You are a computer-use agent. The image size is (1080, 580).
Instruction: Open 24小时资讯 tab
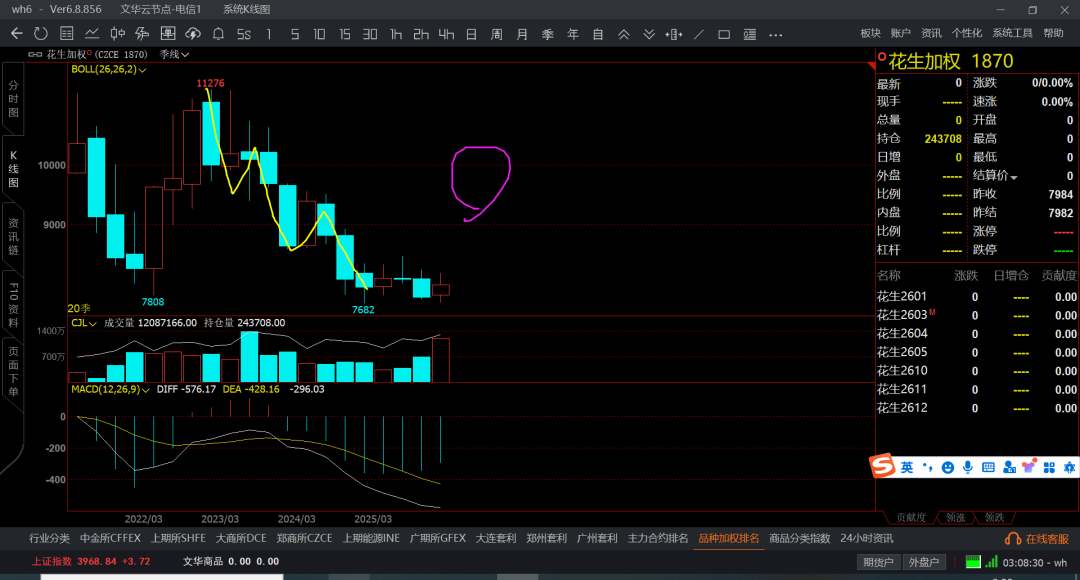(866, 539)
